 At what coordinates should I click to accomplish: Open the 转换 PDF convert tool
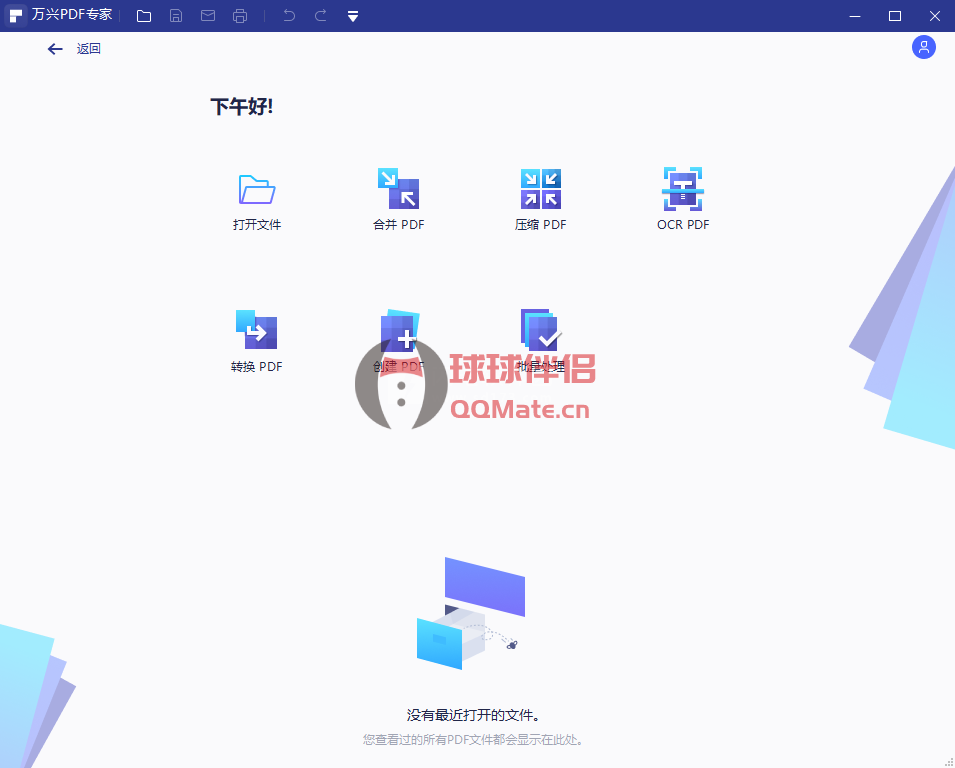click(257, 331)
